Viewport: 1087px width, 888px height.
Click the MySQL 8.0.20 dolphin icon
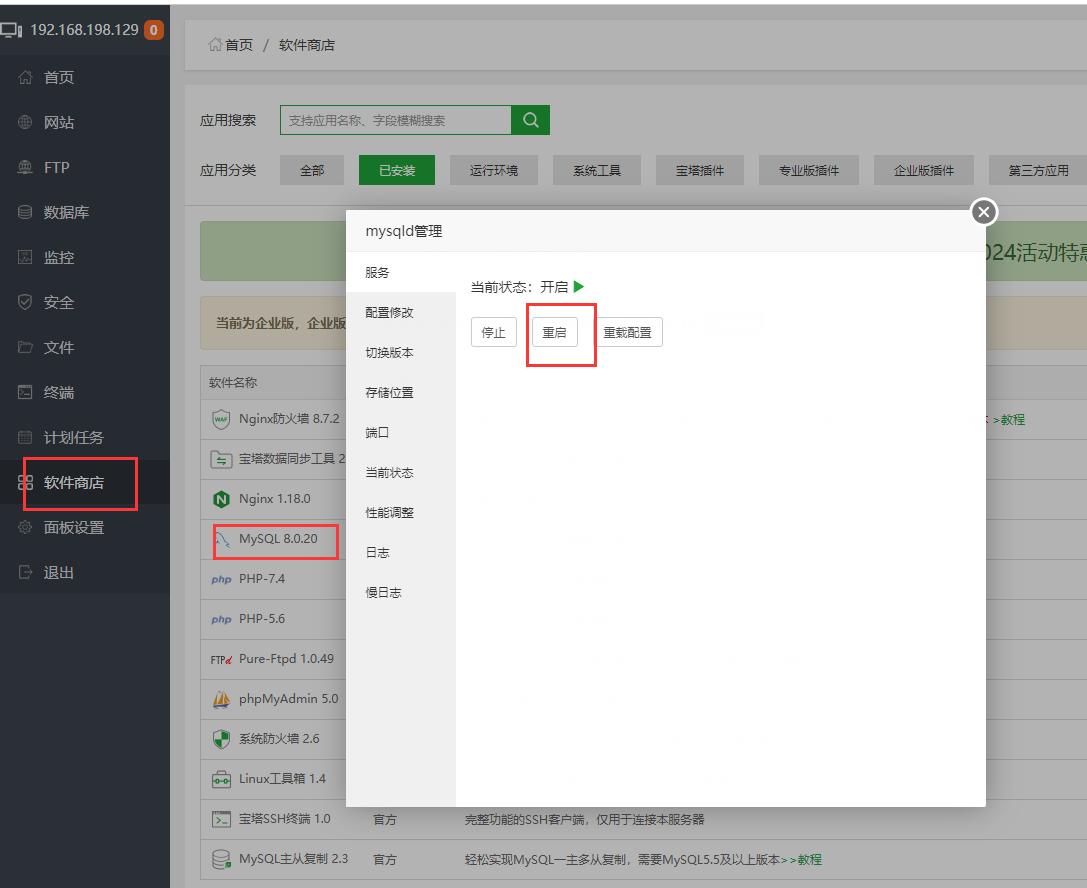pyautogui.click(x=223, y=539)
